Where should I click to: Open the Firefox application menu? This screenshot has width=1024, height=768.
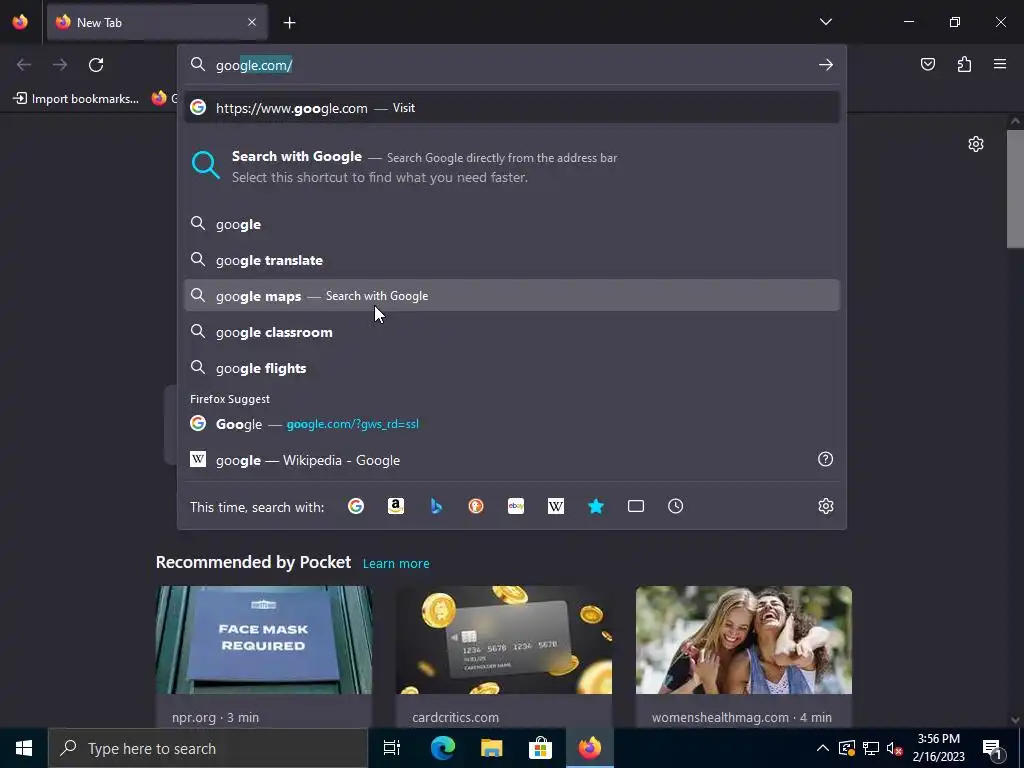[x=1000, y=64]
